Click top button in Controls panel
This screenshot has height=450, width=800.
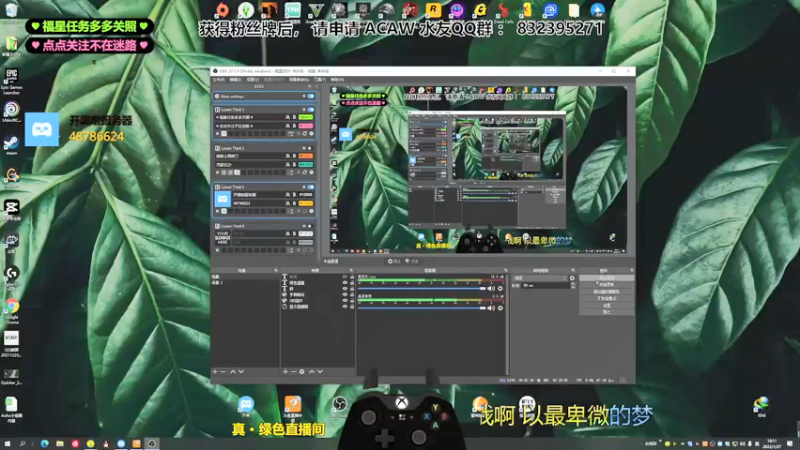(x=607, y=278)
